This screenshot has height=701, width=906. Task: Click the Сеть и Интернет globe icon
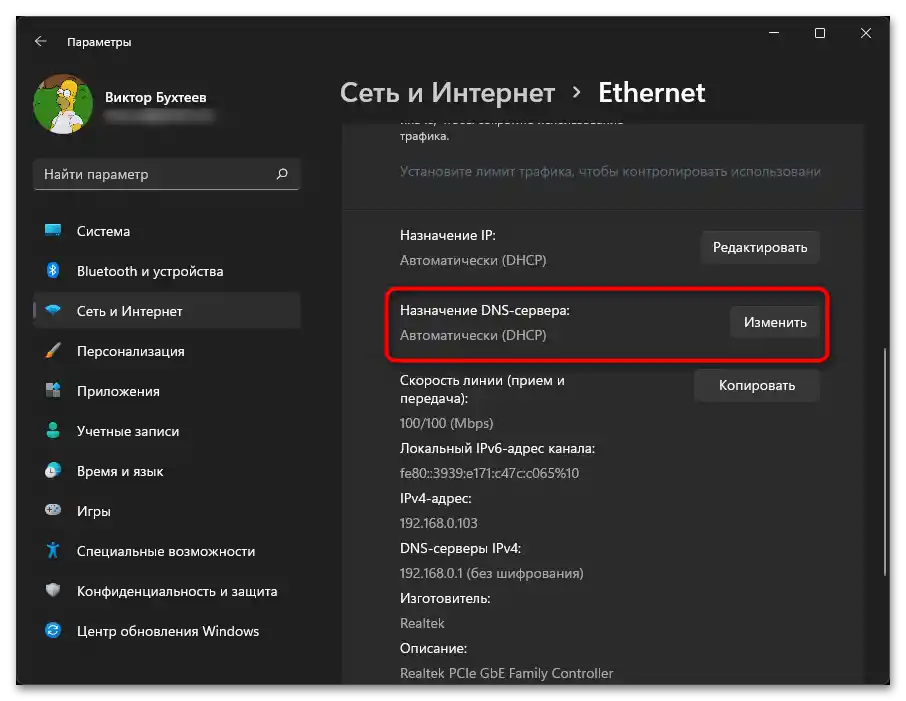[x=54, y=311]
